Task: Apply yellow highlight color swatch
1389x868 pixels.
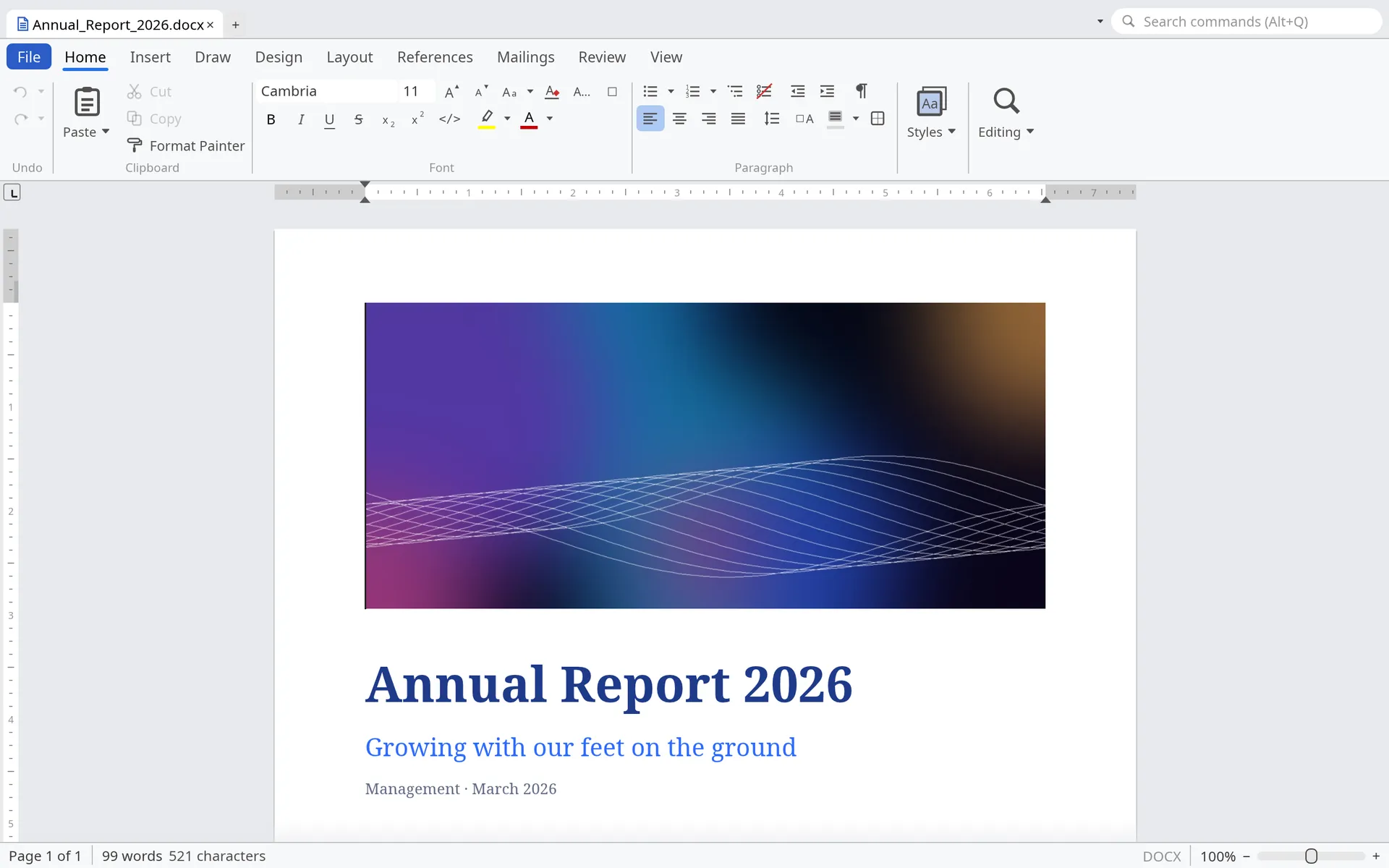Action: [487, 119]
